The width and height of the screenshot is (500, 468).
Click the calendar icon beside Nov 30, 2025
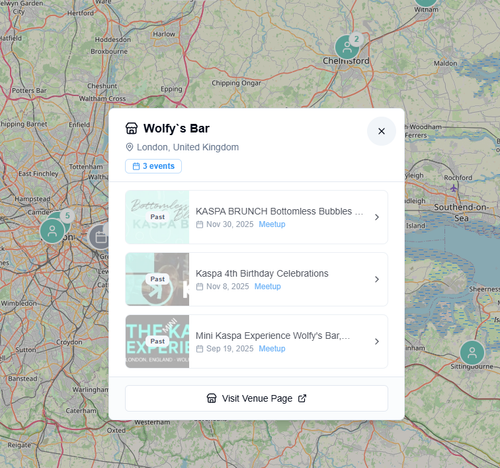199,224
